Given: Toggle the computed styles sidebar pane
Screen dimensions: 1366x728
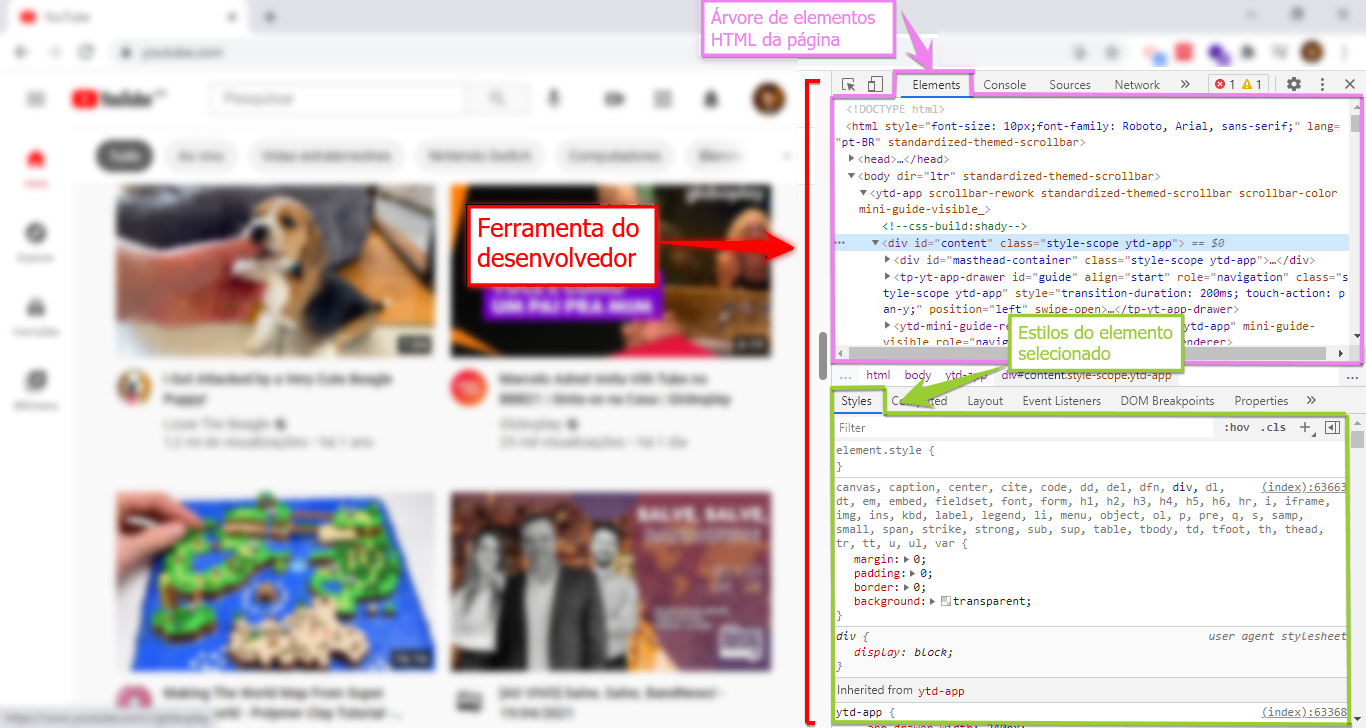Looking at the screenshot, I should point(1332,427).
